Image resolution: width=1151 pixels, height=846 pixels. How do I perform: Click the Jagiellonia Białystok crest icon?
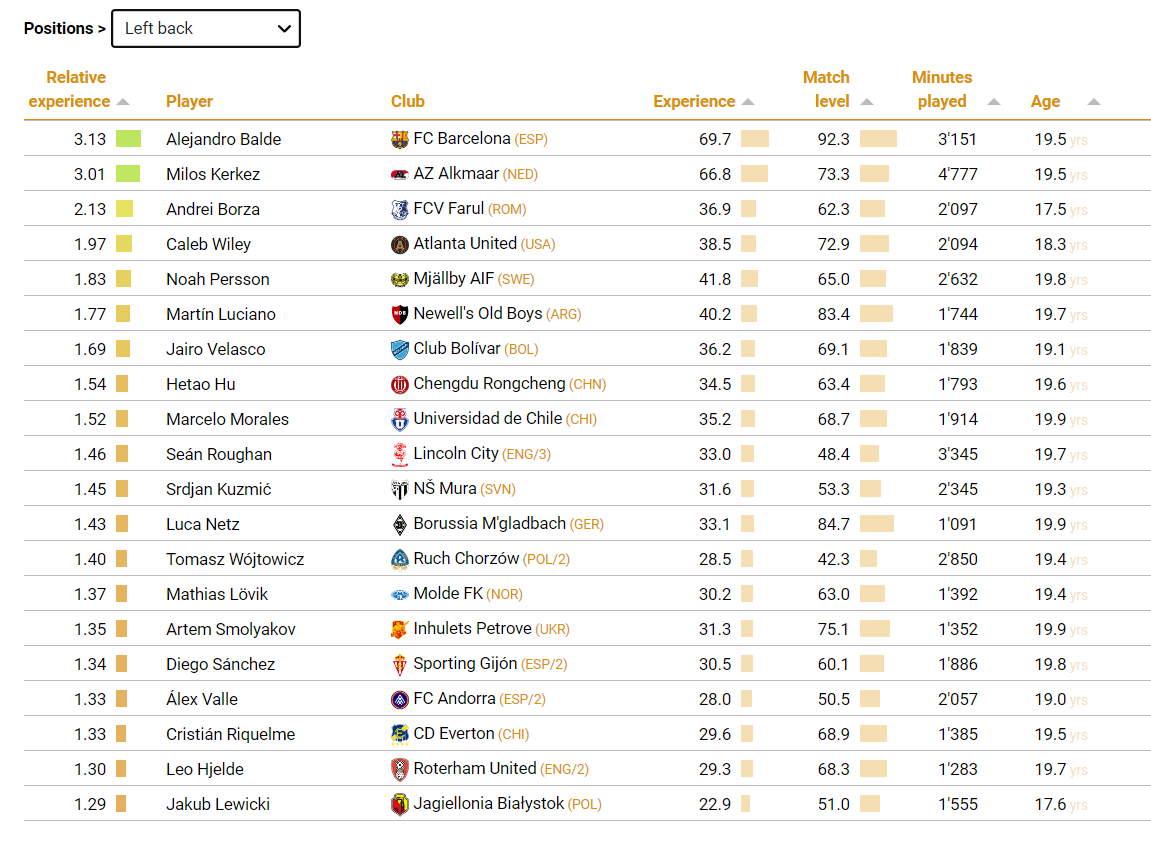point(400,805)
